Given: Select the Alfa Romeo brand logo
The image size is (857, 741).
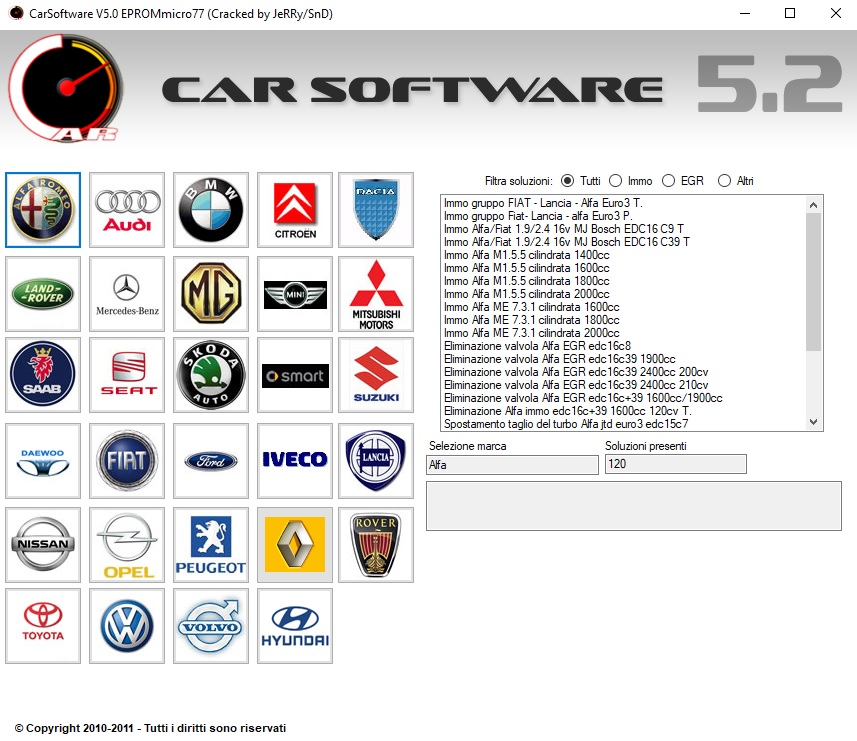Looking at the screenshot, I should (43, 210).
